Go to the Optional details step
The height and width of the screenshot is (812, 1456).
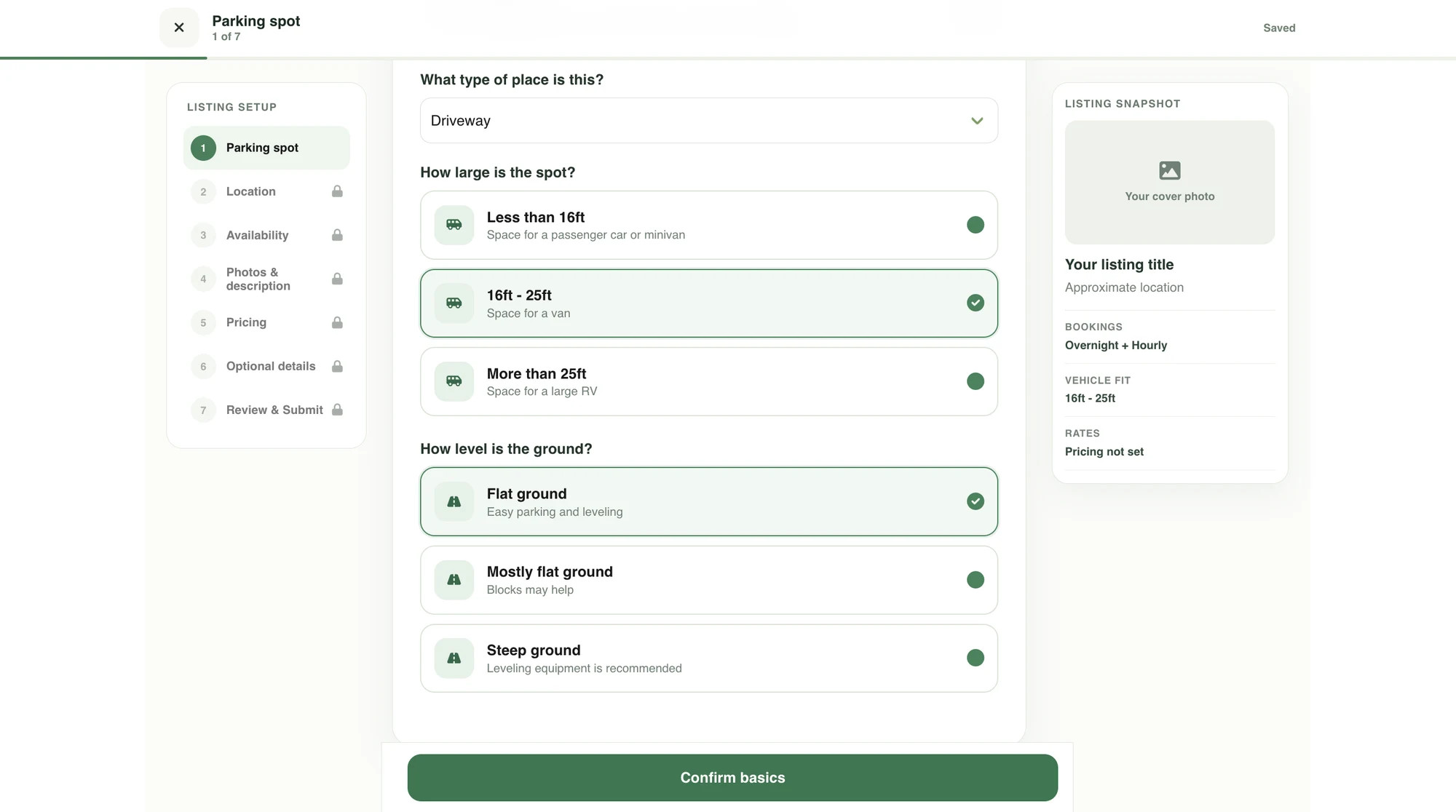coord(266,366)
